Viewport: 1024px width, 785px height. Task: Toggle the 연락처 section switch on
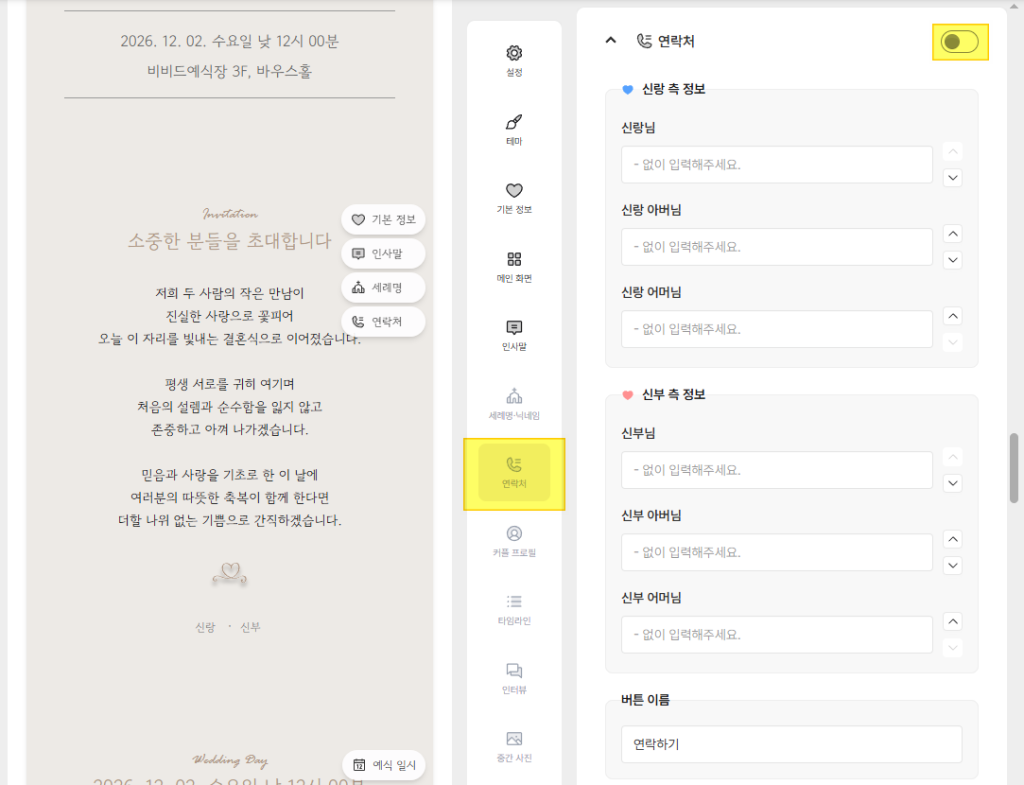[x=959, y=42]
